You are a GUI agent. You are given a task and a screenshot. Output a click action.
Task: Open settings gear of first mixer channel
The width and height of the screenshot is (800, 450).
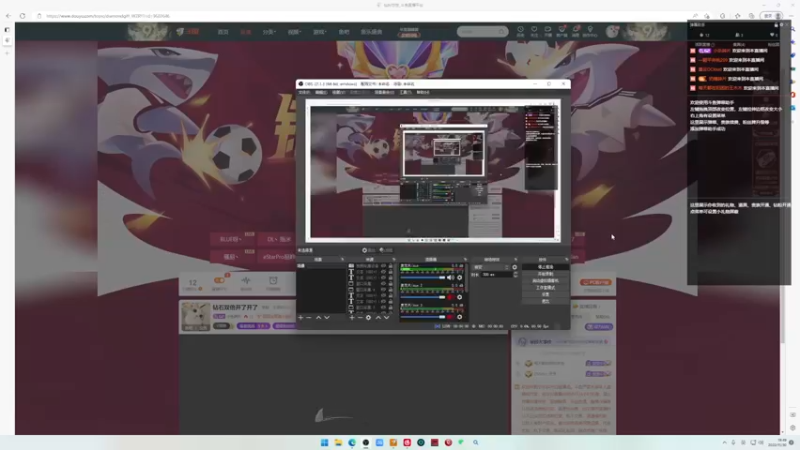[x=460, y=278]
